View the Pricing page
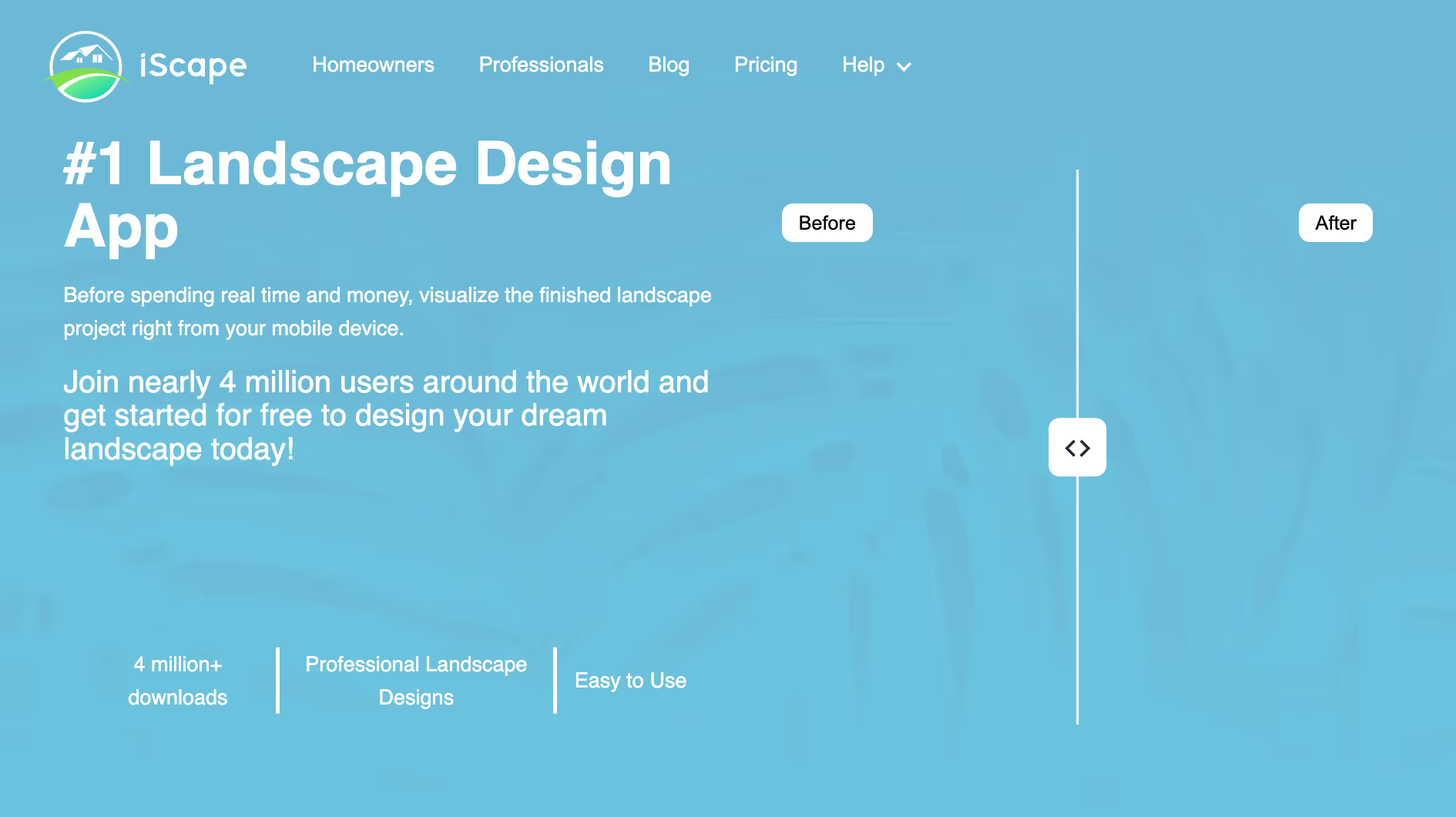Image resolution: width=1456 pixels, height=817 pixels. pyautogui.click(x=766, y=65)
